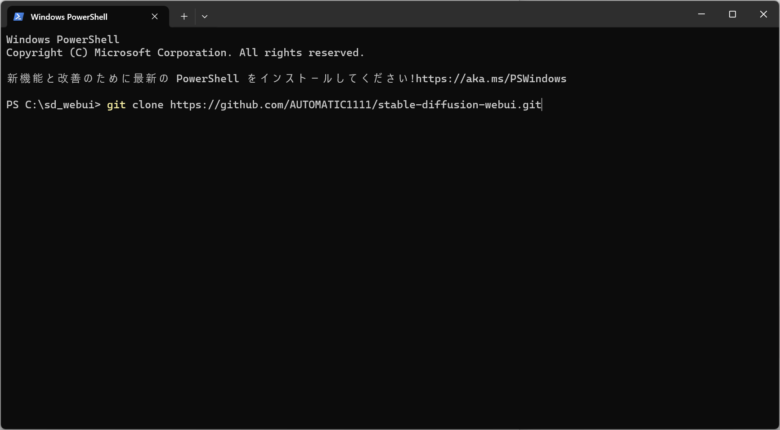
Task: Click the Windows PowerShell header line in output
Action: [x=63, y=40]
